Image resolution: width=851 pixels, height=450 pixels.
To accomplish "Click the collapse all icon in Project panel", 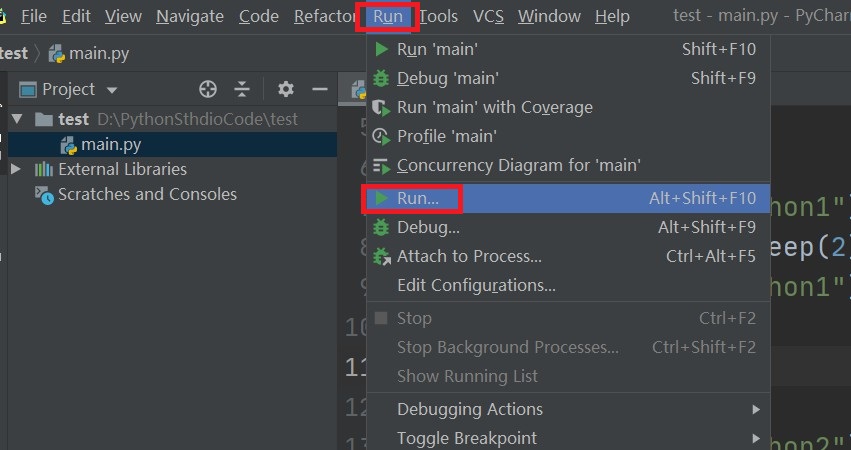I will click(x=242, y=89).
